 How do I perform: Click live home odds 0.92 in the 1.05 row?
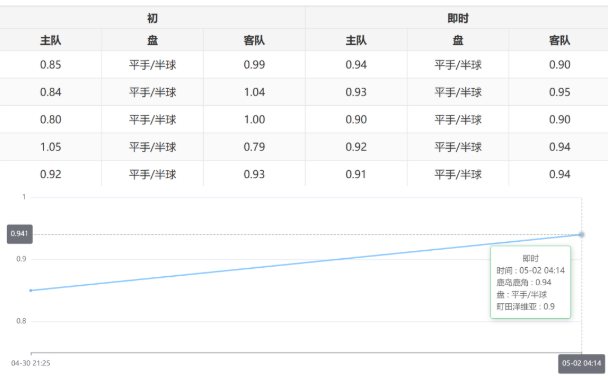click(x=356, y=147)
